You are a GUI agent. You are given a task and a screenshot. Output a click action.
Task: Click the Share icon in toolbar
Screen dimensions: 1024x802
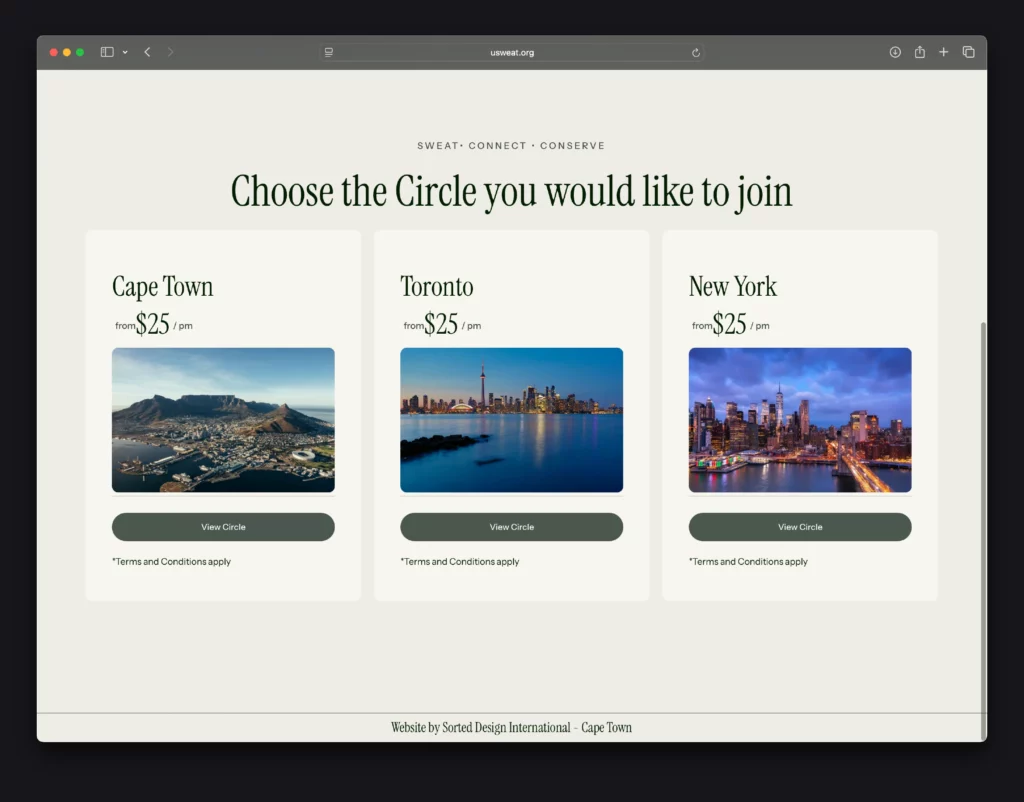click(x=919, y=52)
